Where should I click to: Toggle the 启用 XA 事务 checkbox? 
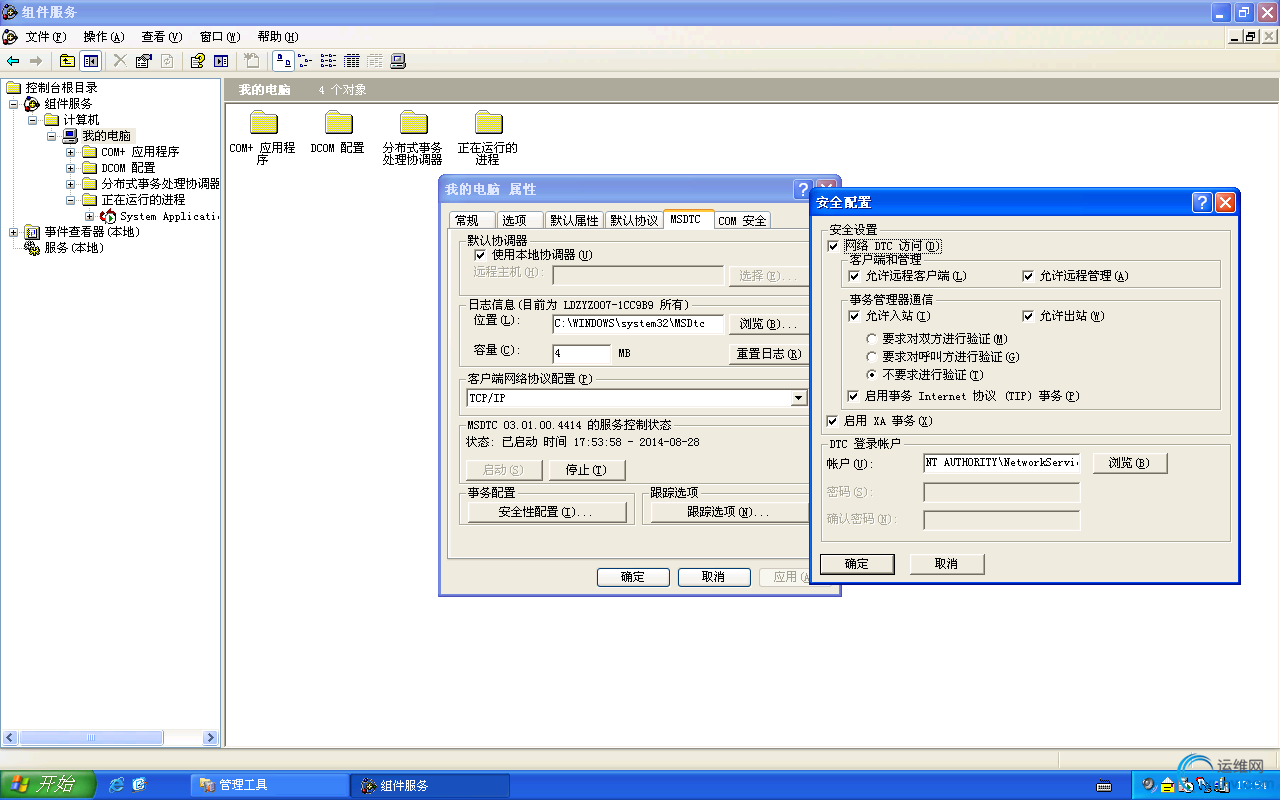click(833, 421)
